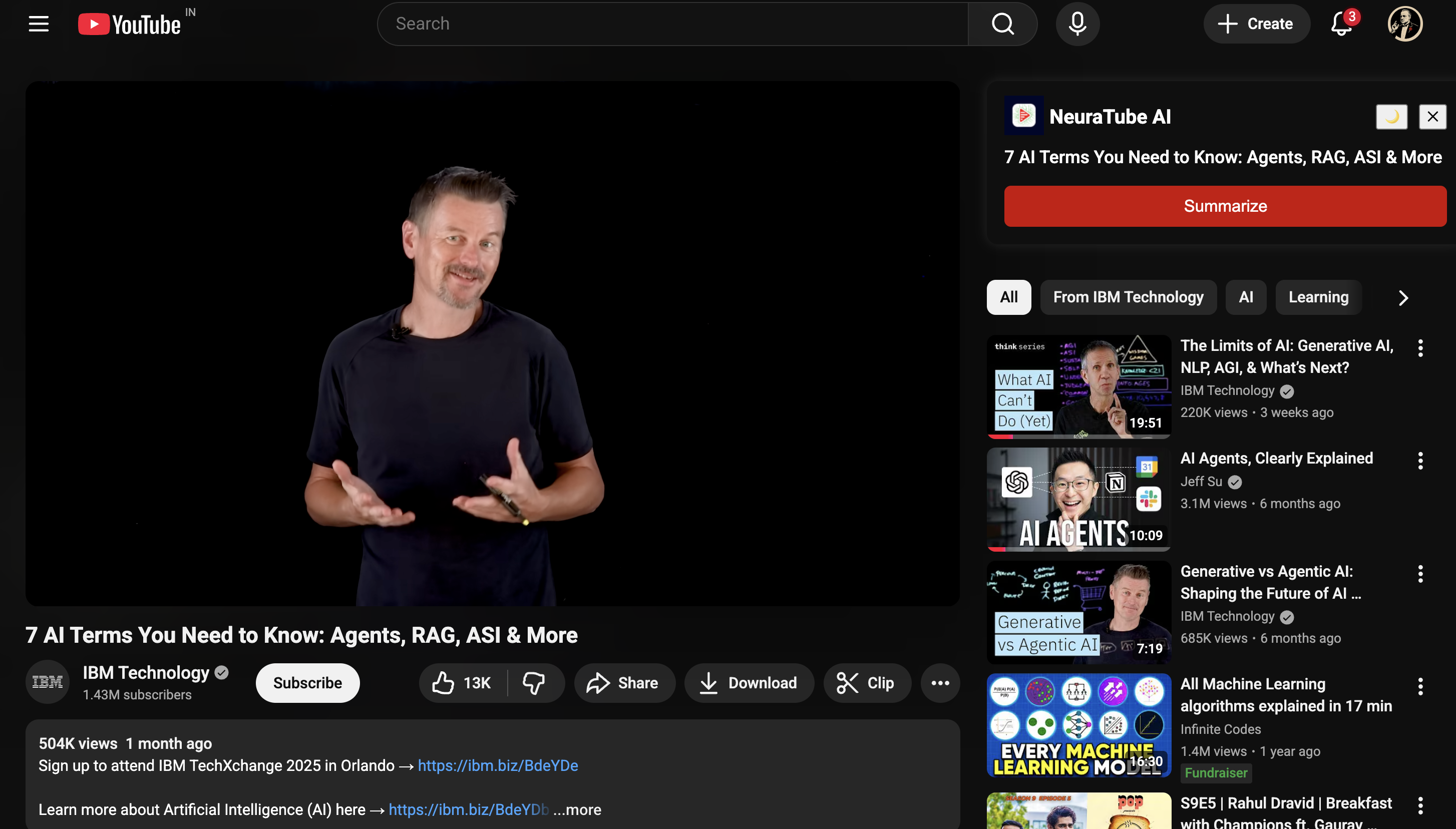Open voice search with the microphone icon
The height and width of the screenshot is (829, 1456).
coord(1077,24)
